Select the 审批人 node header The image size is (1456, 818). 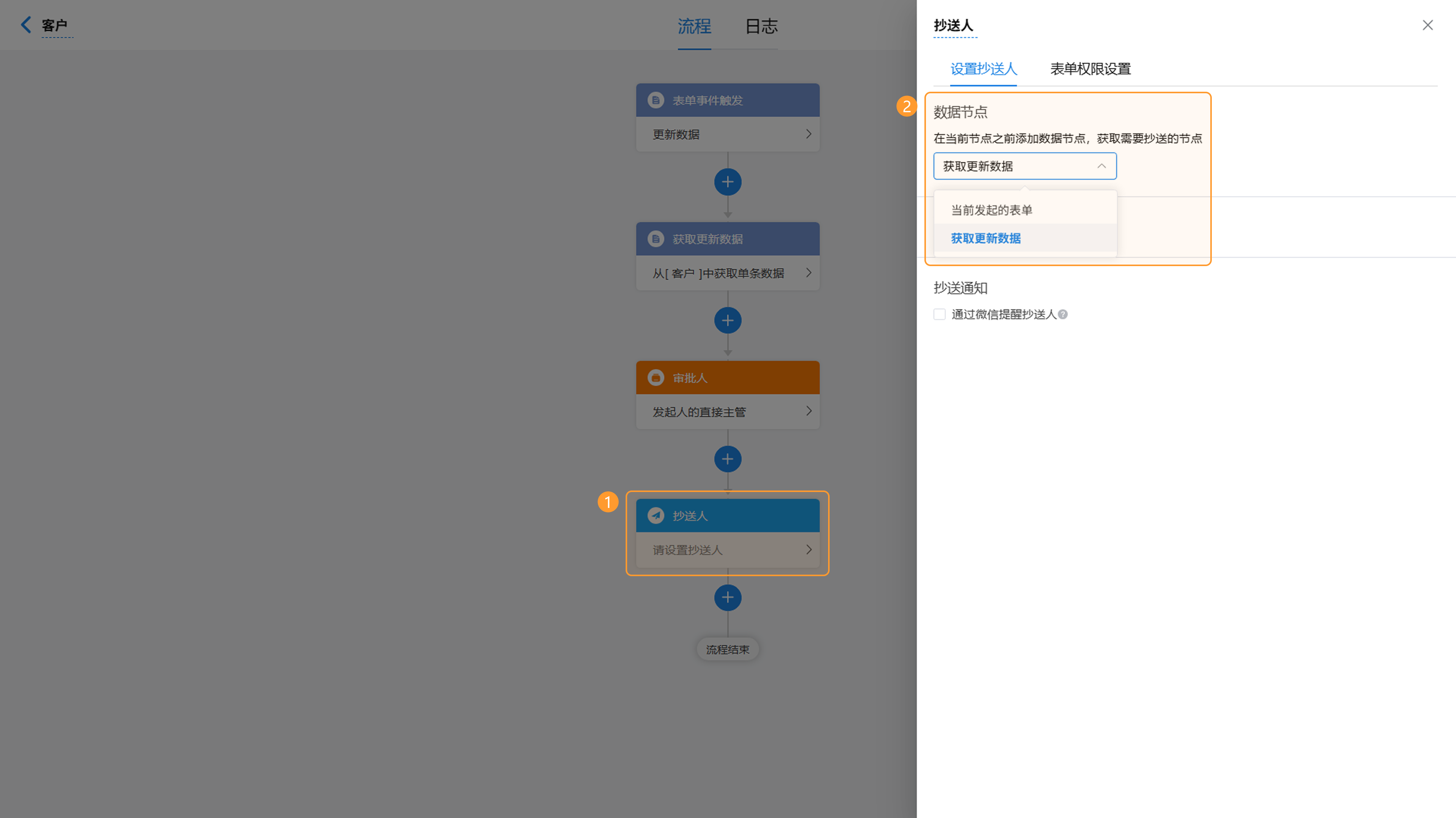[728, 378]
